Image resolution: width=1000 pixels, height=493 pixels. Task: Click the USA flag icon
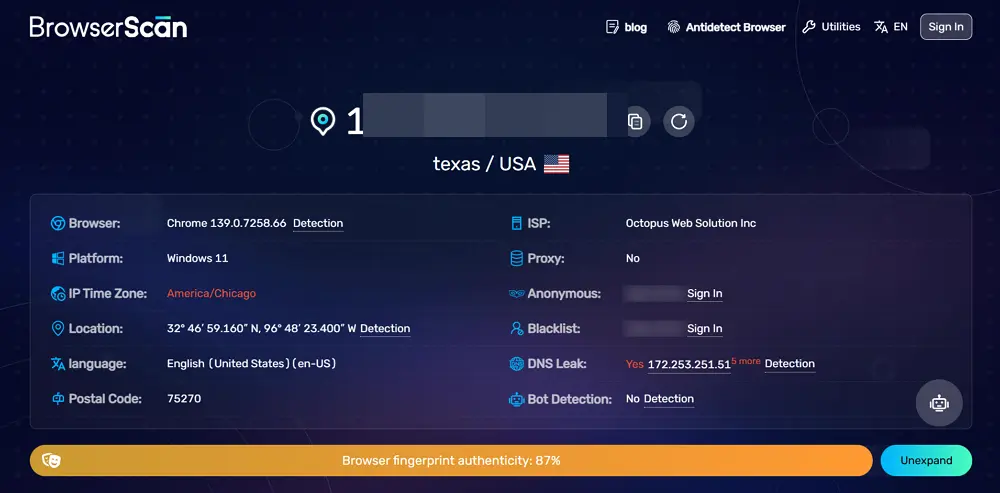pyautogui.click(x=557, y=164)
